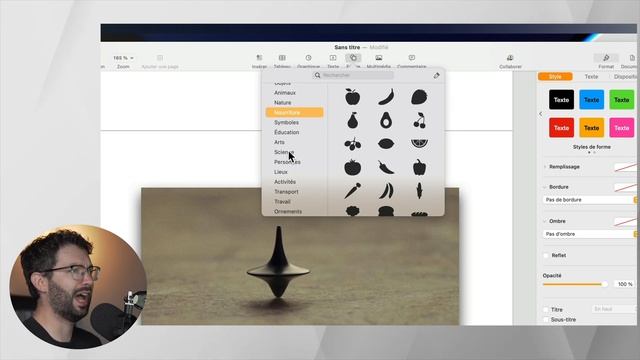Click the Rechercher shapes search field
640x360 pixels.
click(x=353, y=76)
